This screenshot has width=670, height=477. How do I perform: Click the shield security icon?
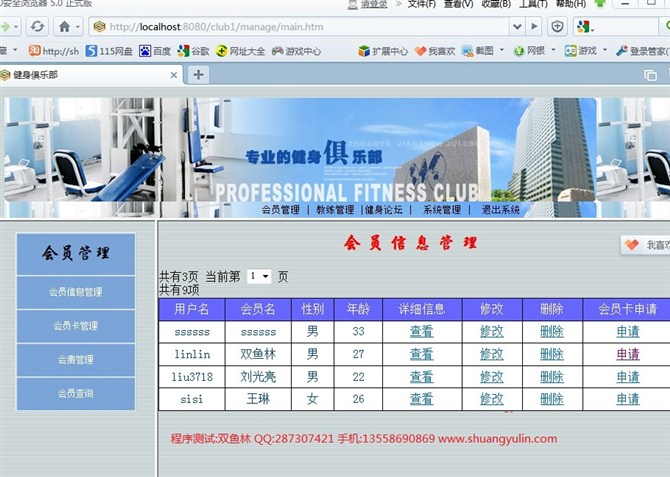[558, 26]
